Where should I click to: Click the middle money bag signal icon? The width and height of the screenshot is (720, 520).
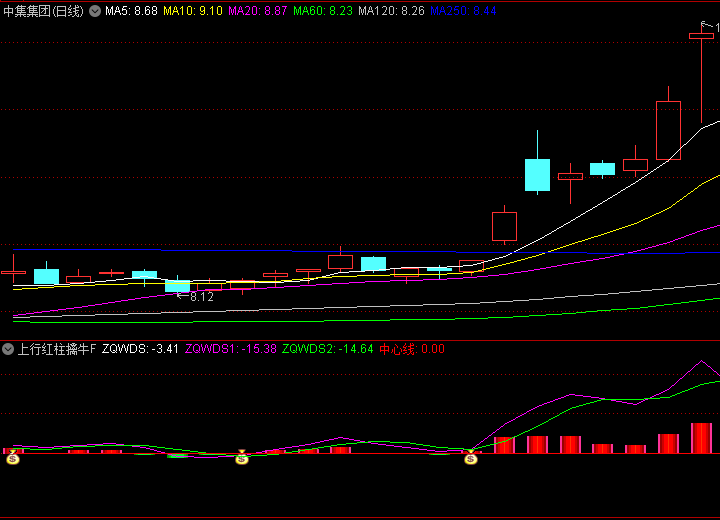tap(242, 458)
